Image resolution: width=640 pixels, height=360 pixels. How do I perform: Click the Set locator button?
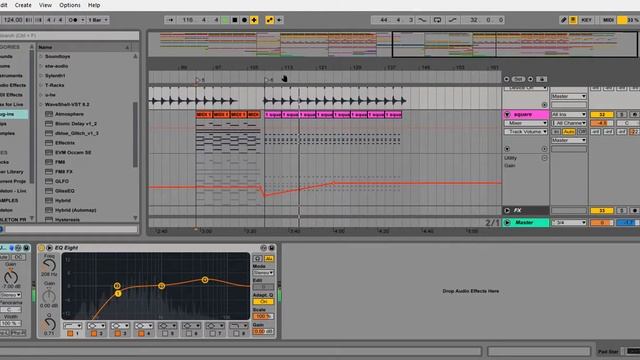coord(518,79)
